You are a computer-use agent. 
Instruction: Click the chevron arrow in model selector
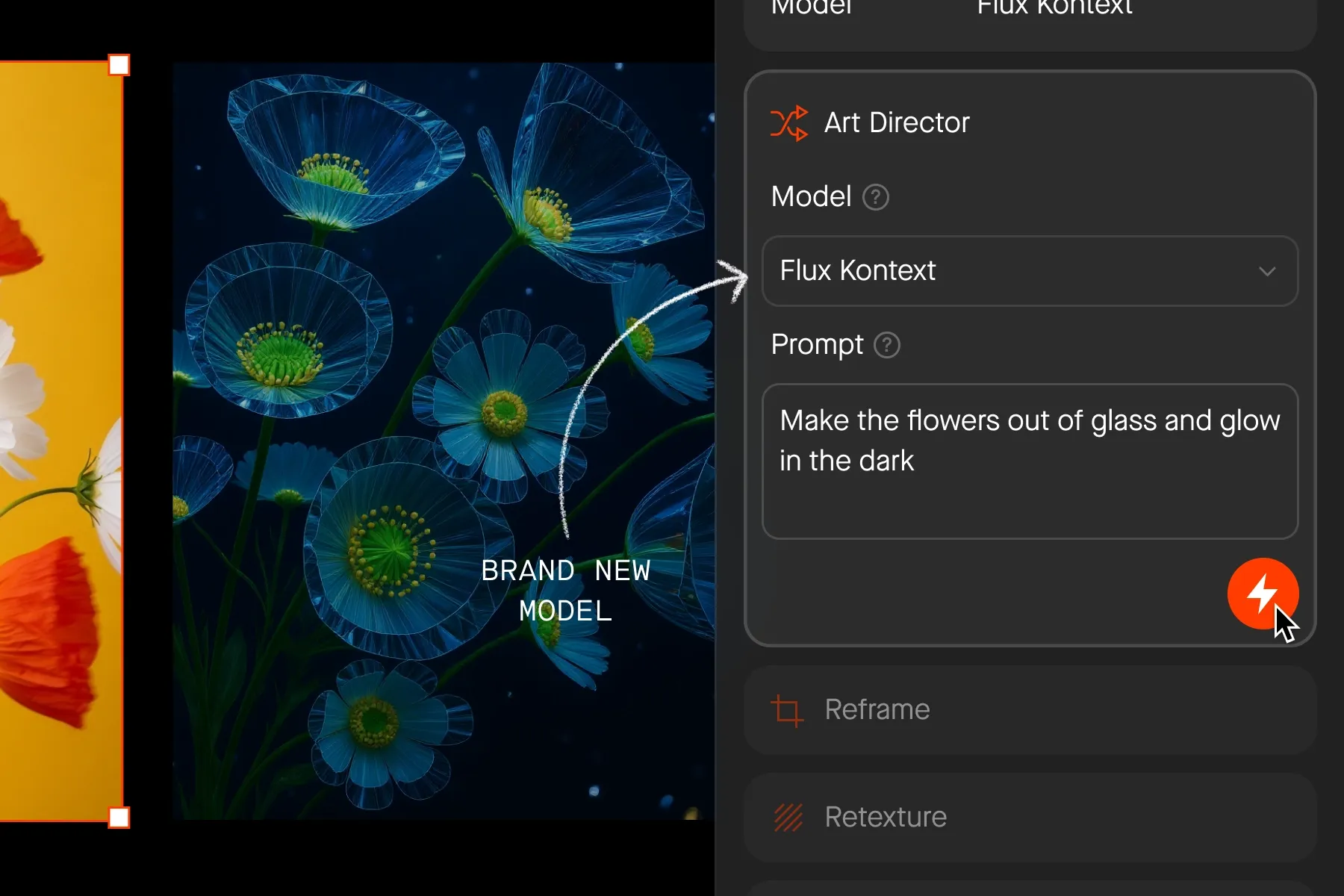(1267, 272)
